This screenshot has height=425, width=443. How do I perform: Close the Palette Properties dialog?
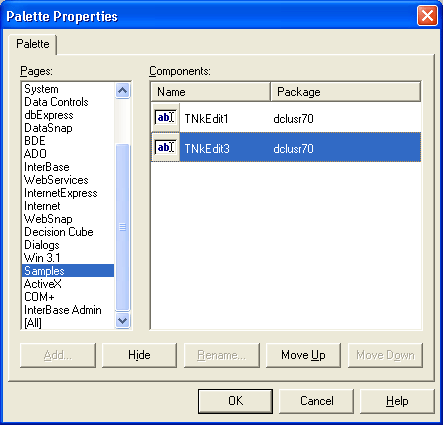pos(427,16)
